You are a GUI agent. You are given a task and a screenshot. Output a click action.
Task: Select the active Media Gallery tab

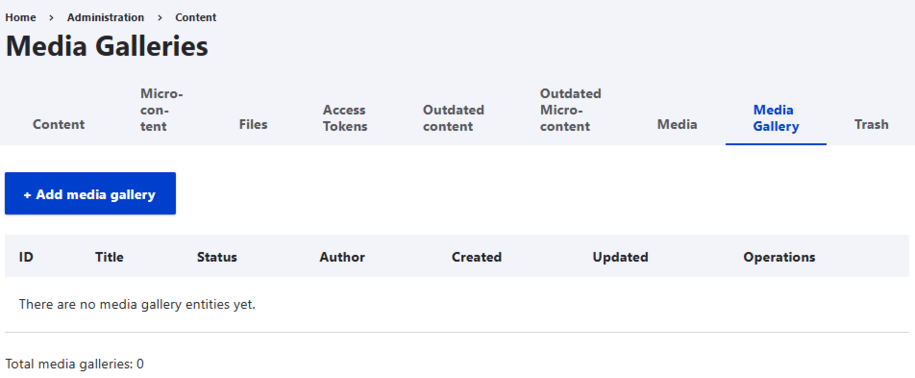pos(776,118)
